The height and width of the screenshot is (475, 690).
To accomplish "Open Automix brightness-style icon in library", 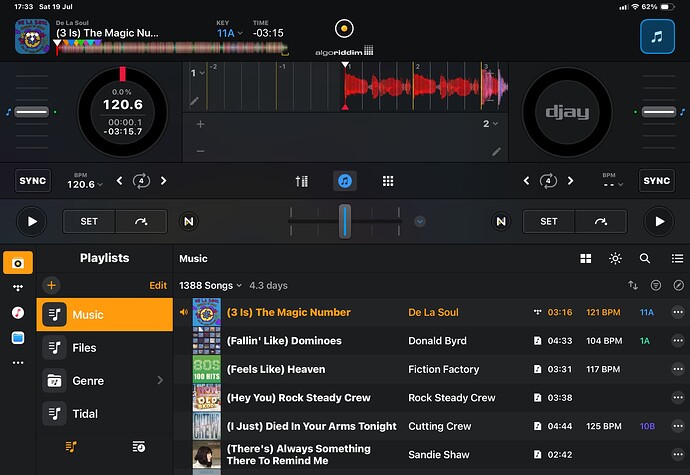I will click(x=615, y=258).
